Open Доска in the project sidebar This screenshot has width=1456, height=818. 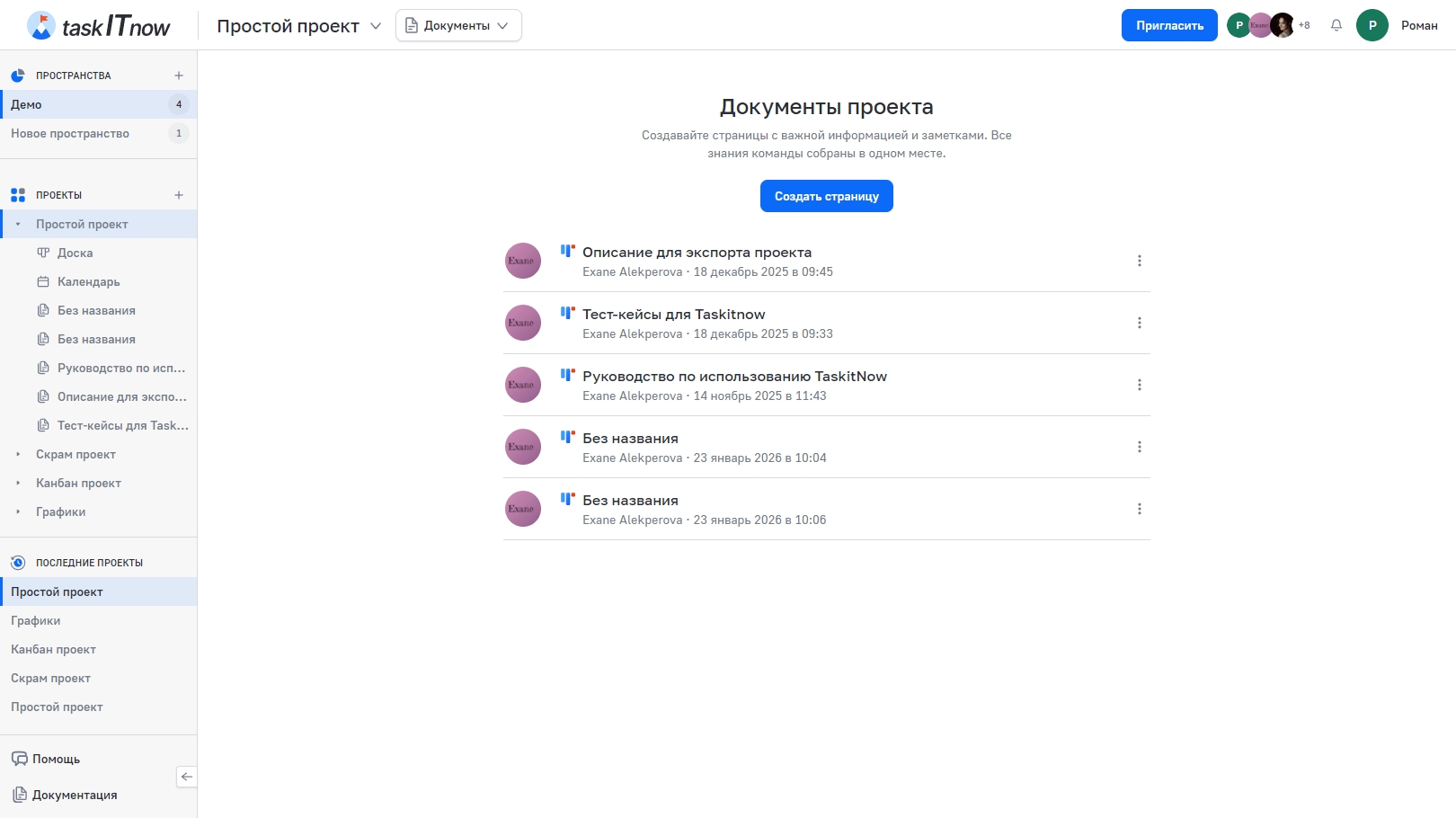click(x=75, y=253)
